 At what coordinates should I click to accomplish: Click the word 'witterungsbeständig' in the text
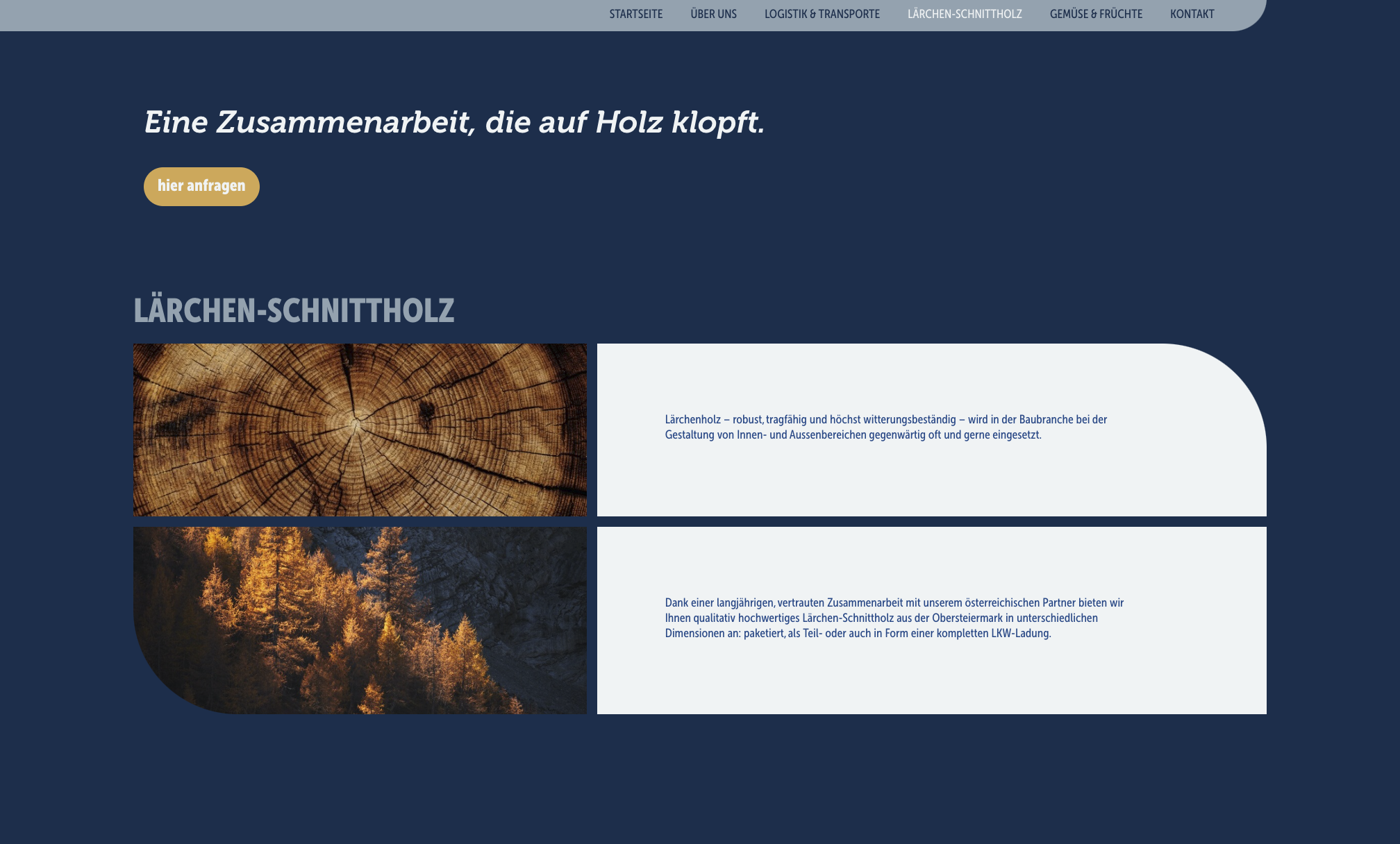tap(909, 419)
